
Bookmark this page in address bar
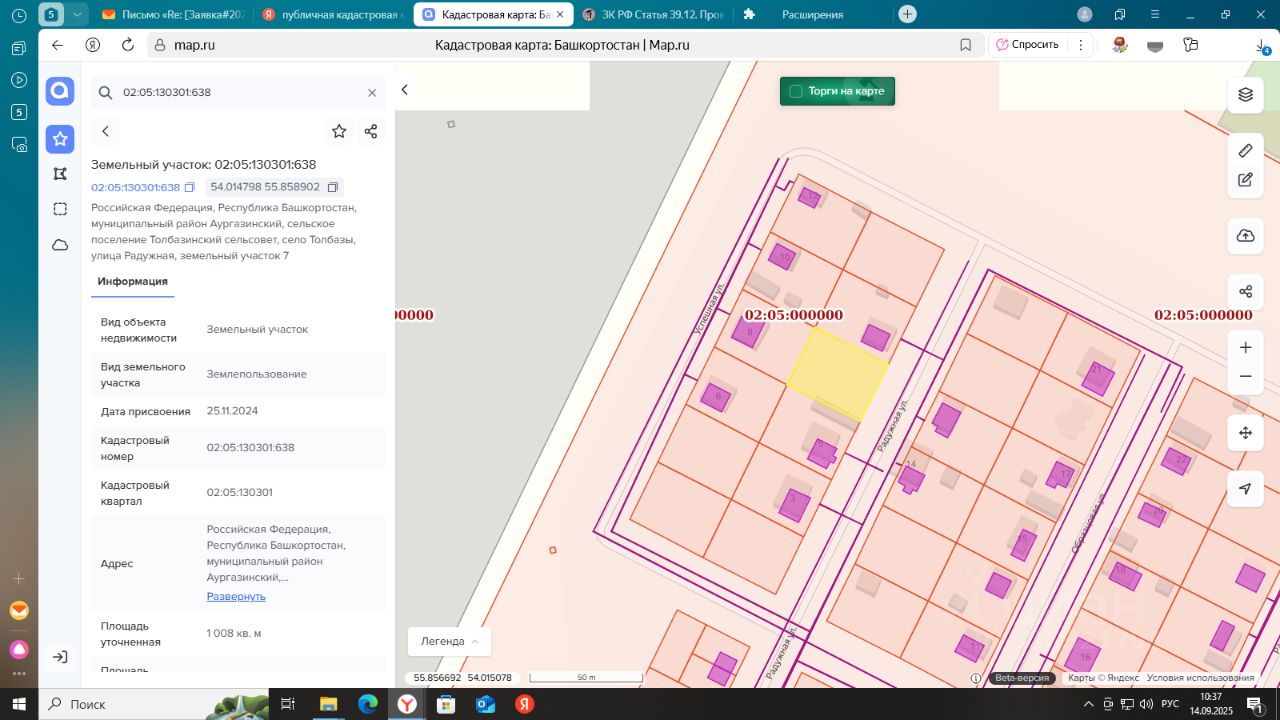coord(965,45)
